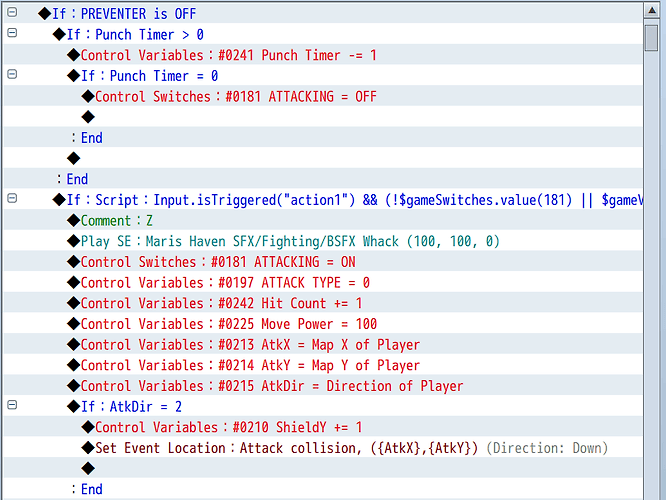Select the 'Play SE : BSFX Whack' line
This screenshot has height=500, width=666.
click(323, 241)
